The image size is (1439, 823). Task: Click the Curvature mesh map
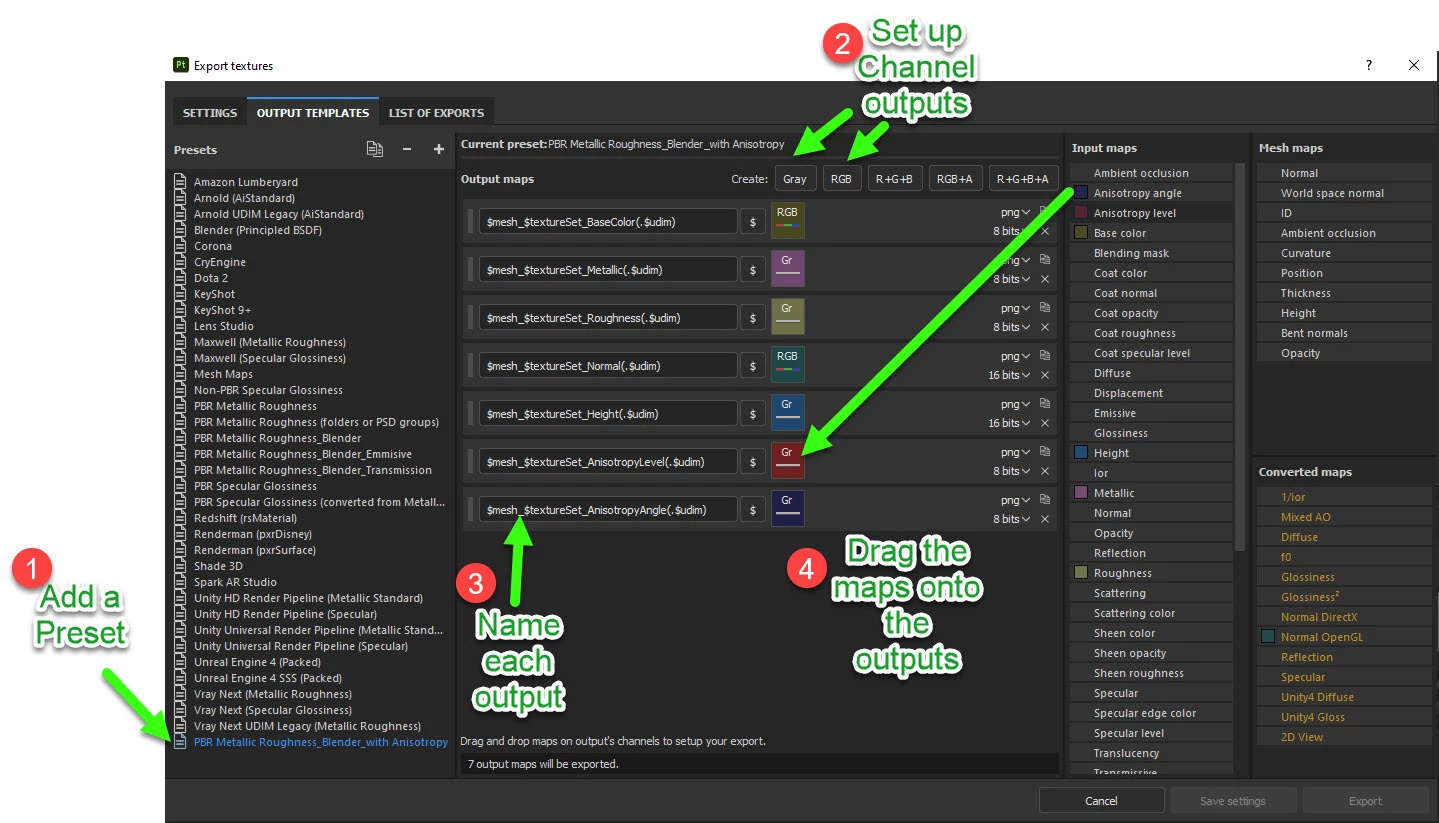(x=1344, y=253)
